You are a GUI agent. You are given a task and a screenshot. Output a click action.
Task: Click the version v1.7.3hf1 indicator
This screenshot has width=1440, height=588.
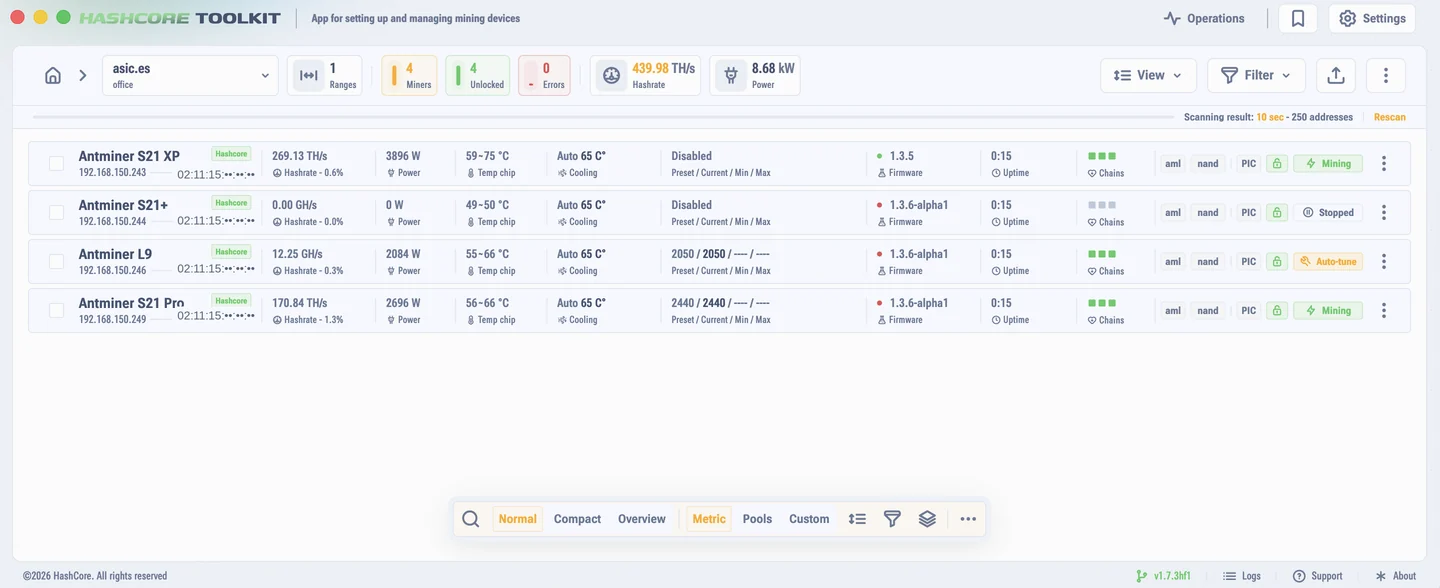click(x=1164, y=576)
